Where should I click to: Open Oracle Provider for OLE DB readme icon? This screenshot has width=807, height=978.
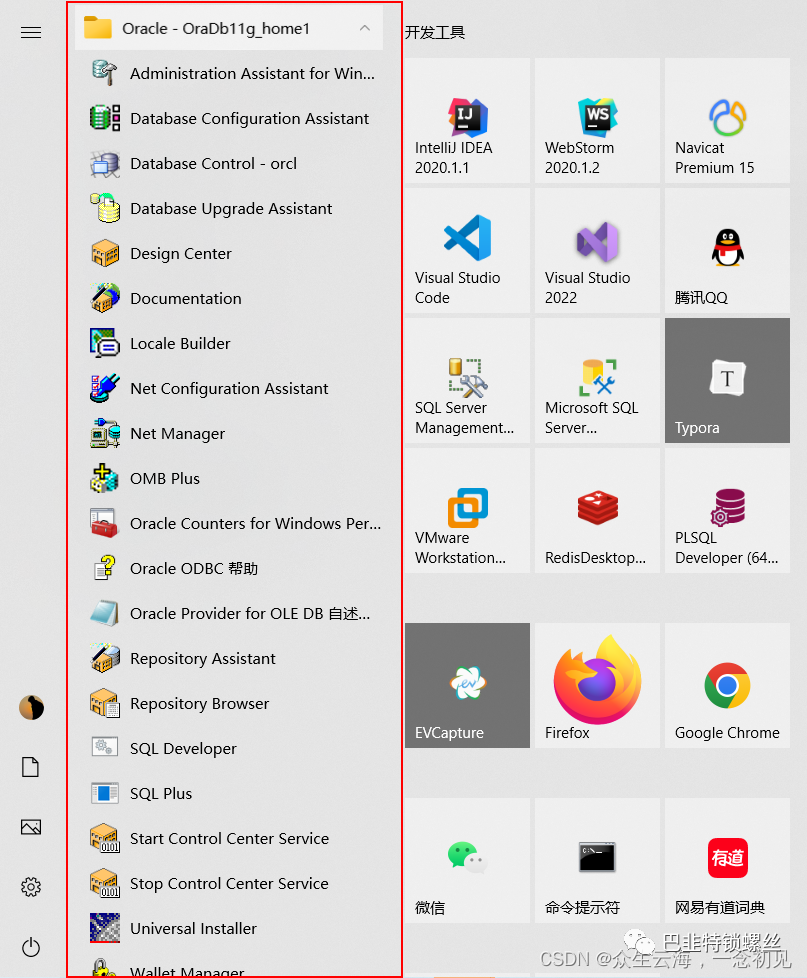pyautogui.click(x=105, y=613)
